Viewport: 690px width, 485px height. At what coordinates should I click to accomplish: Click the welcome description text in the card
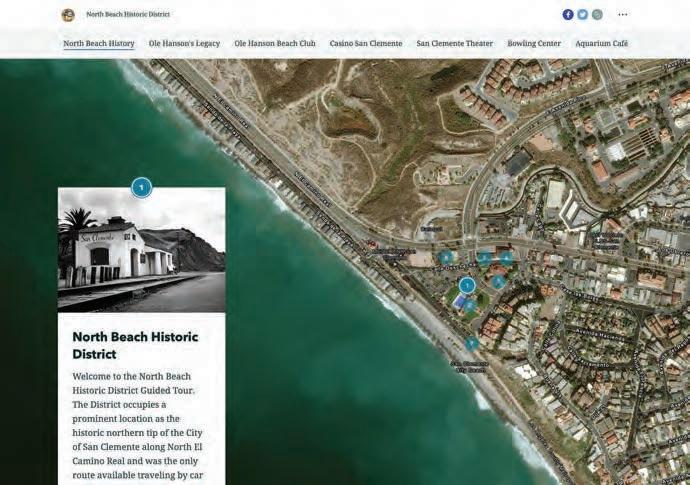pos(138,426)
